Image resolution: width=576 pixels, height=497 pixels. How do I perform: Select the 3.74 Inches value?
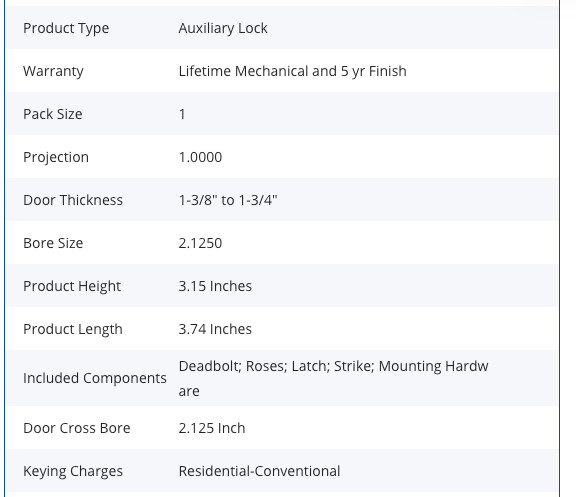click(215, 329)
